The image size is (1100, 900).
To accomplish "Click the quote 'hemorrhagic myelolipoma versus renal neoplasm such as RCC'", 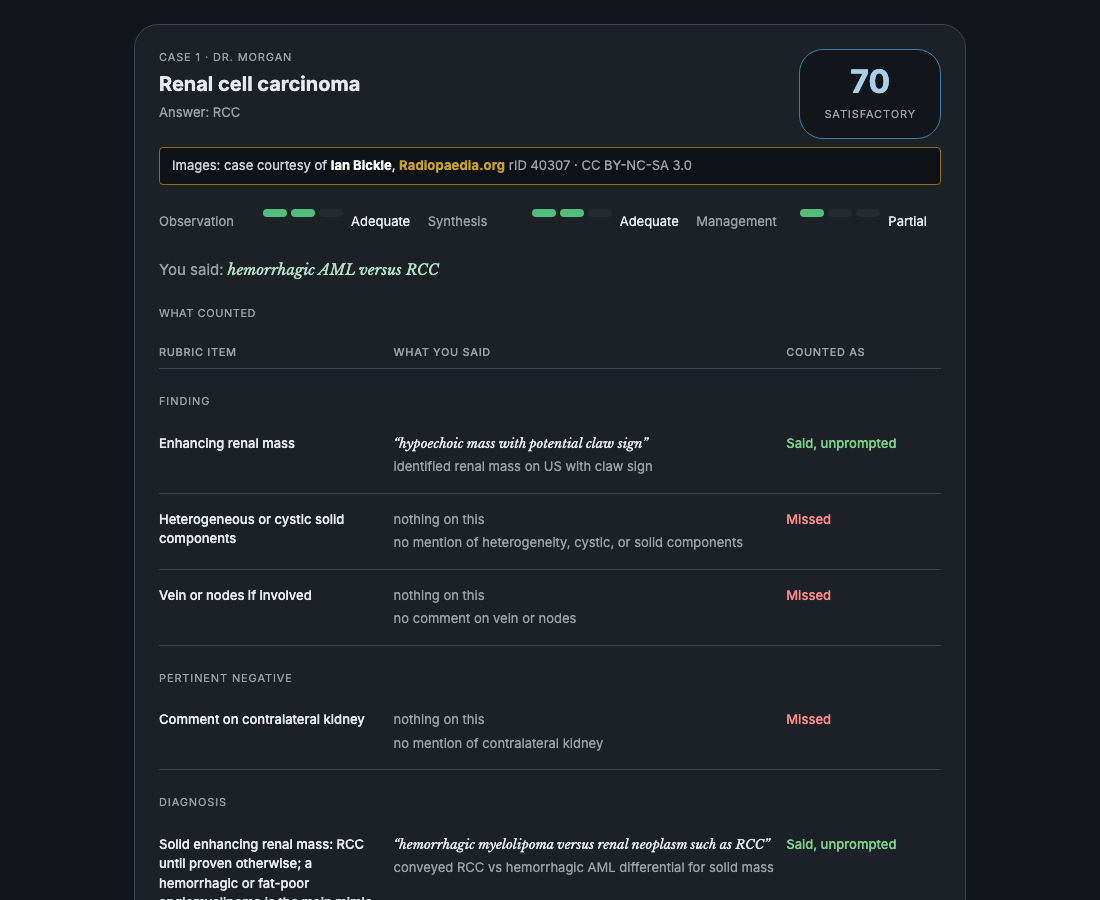I will click(x=582, y=845).
